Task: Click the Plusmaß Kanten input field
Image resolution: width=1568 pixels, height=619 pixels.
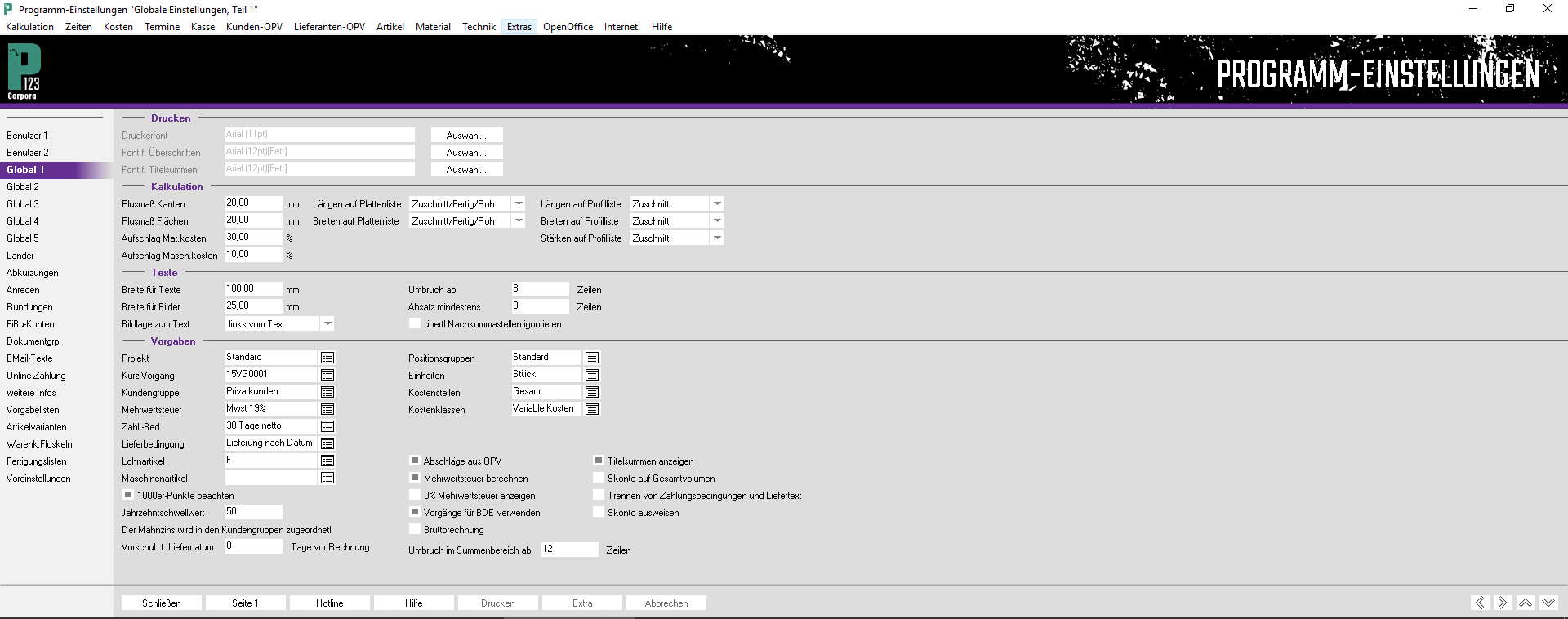Action: point(253,203)
